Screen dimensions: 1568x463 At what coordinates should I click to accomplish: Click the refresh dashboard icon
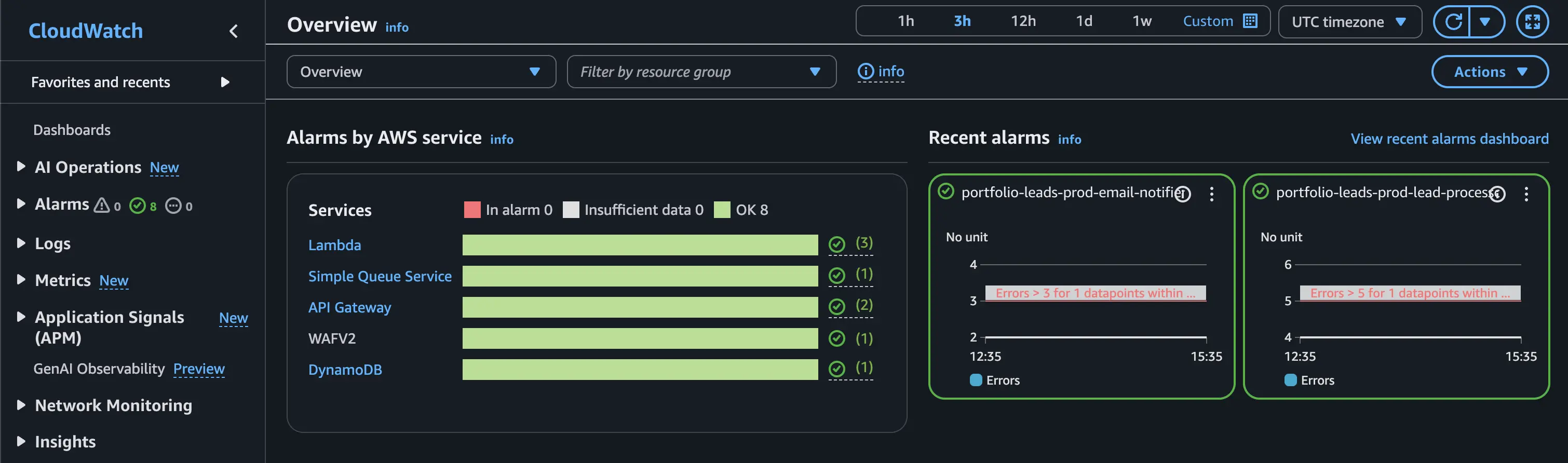(1453, 22)
